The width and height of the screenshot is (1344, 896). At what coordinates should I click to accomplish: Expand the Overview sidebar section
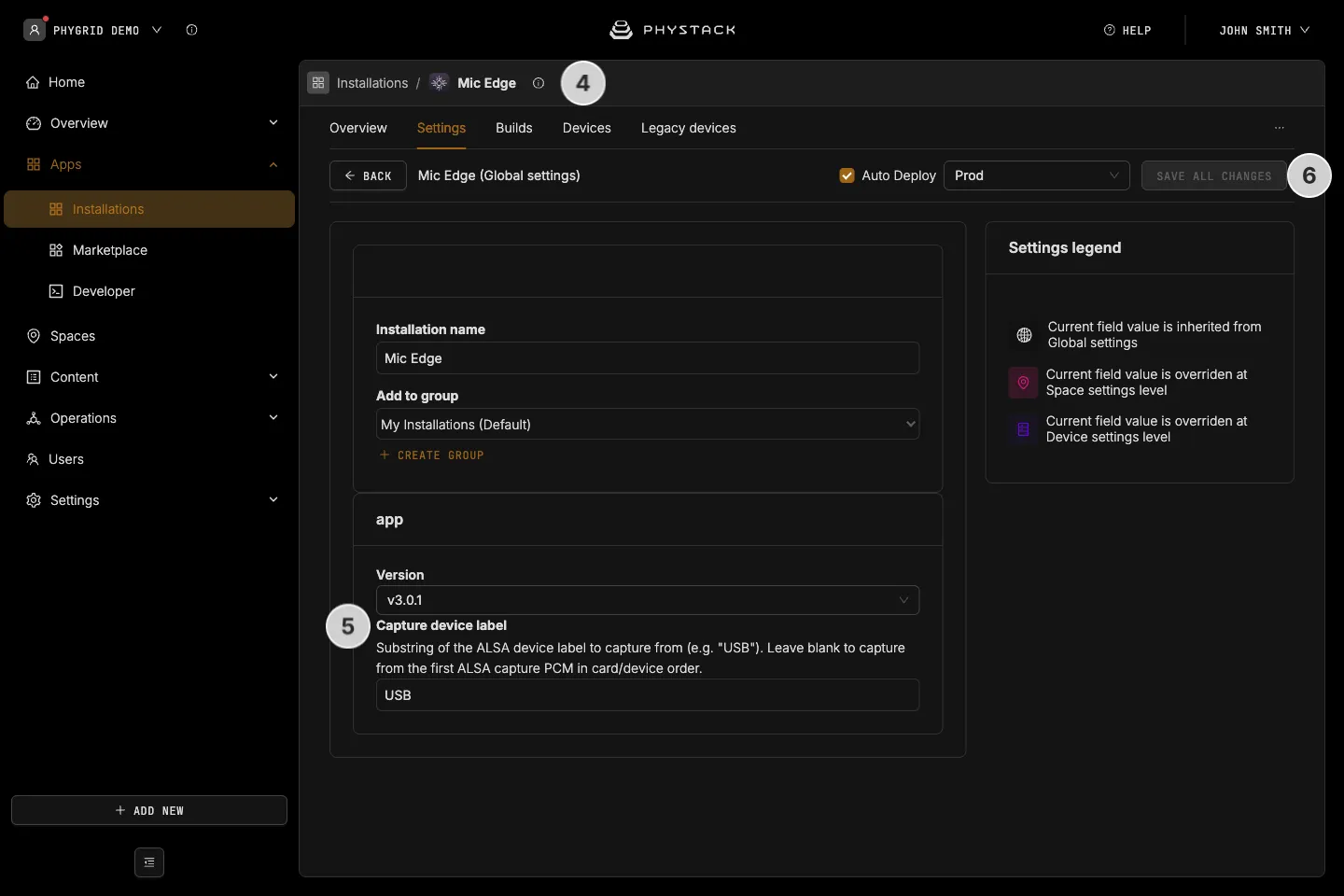pyautogui.click(x=273, y=123)
